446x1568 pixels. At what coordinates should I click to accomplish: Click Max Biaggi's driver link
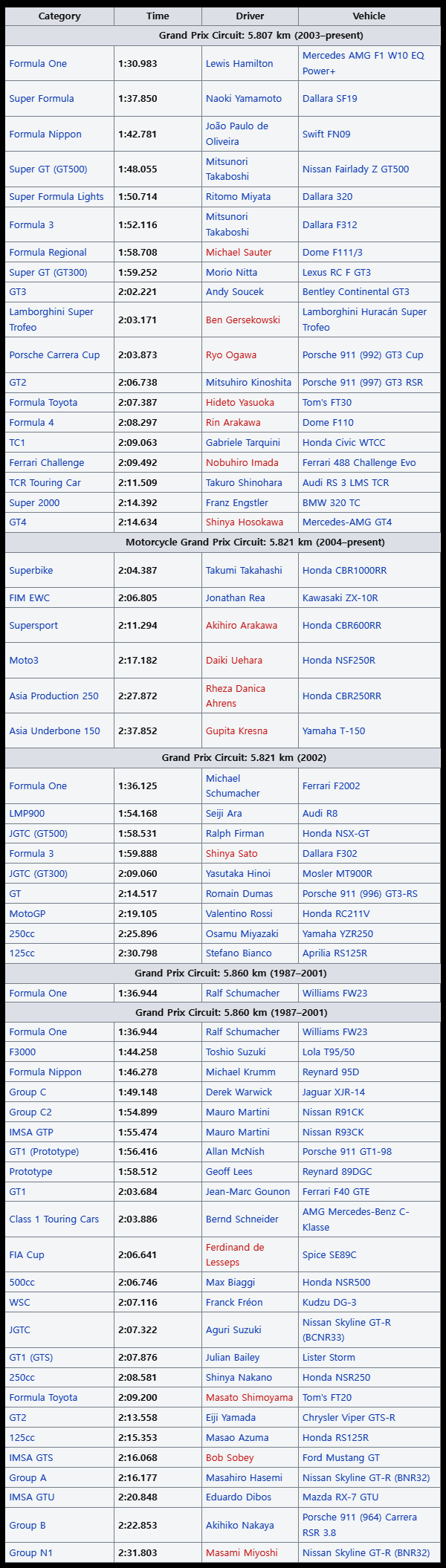(230, 1283)
